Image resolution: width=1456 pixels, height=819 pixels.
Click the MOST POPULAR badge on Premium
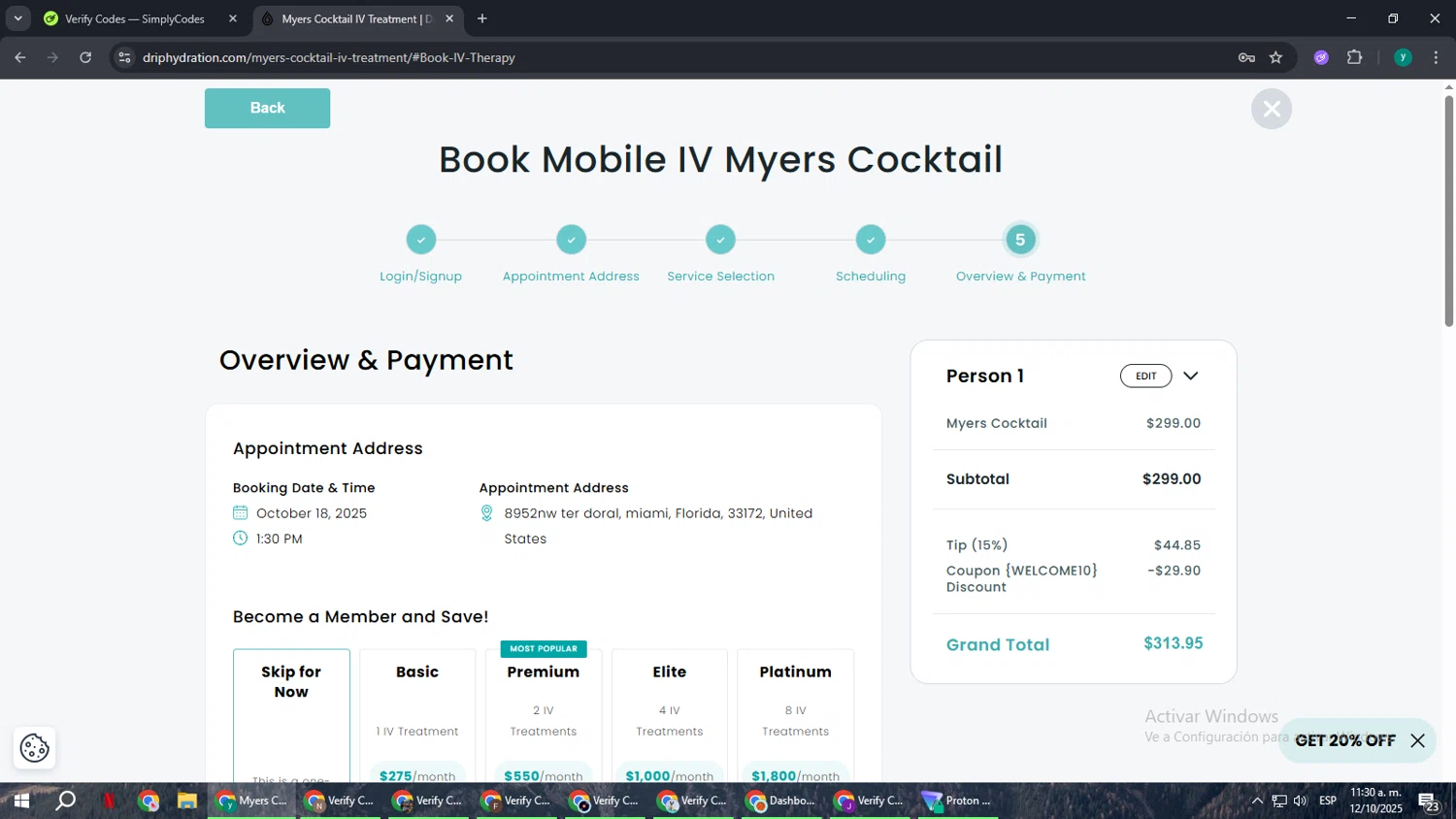point(544,648)
